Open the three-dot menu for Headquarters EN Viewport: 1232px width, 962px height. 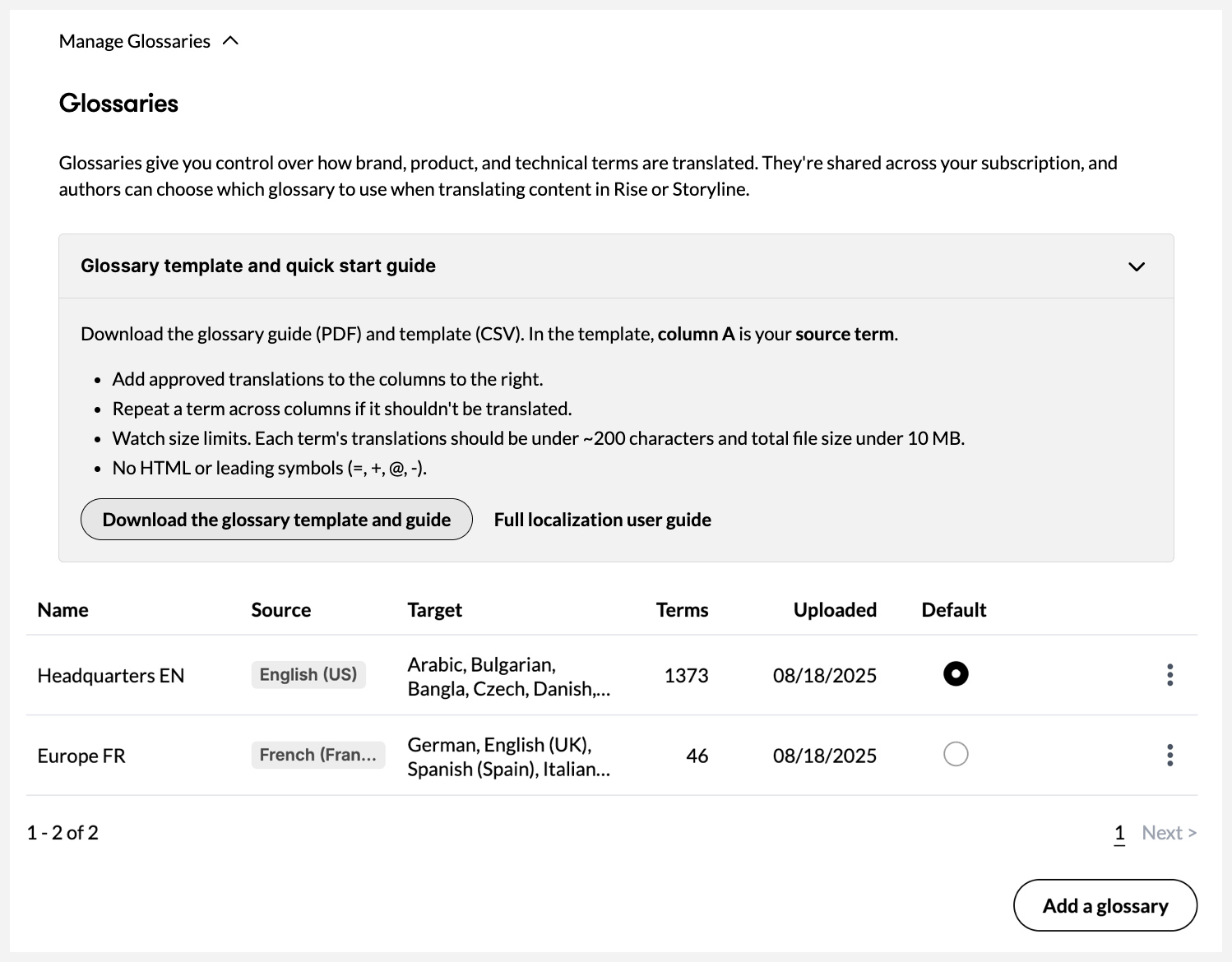click(1169, 675)
